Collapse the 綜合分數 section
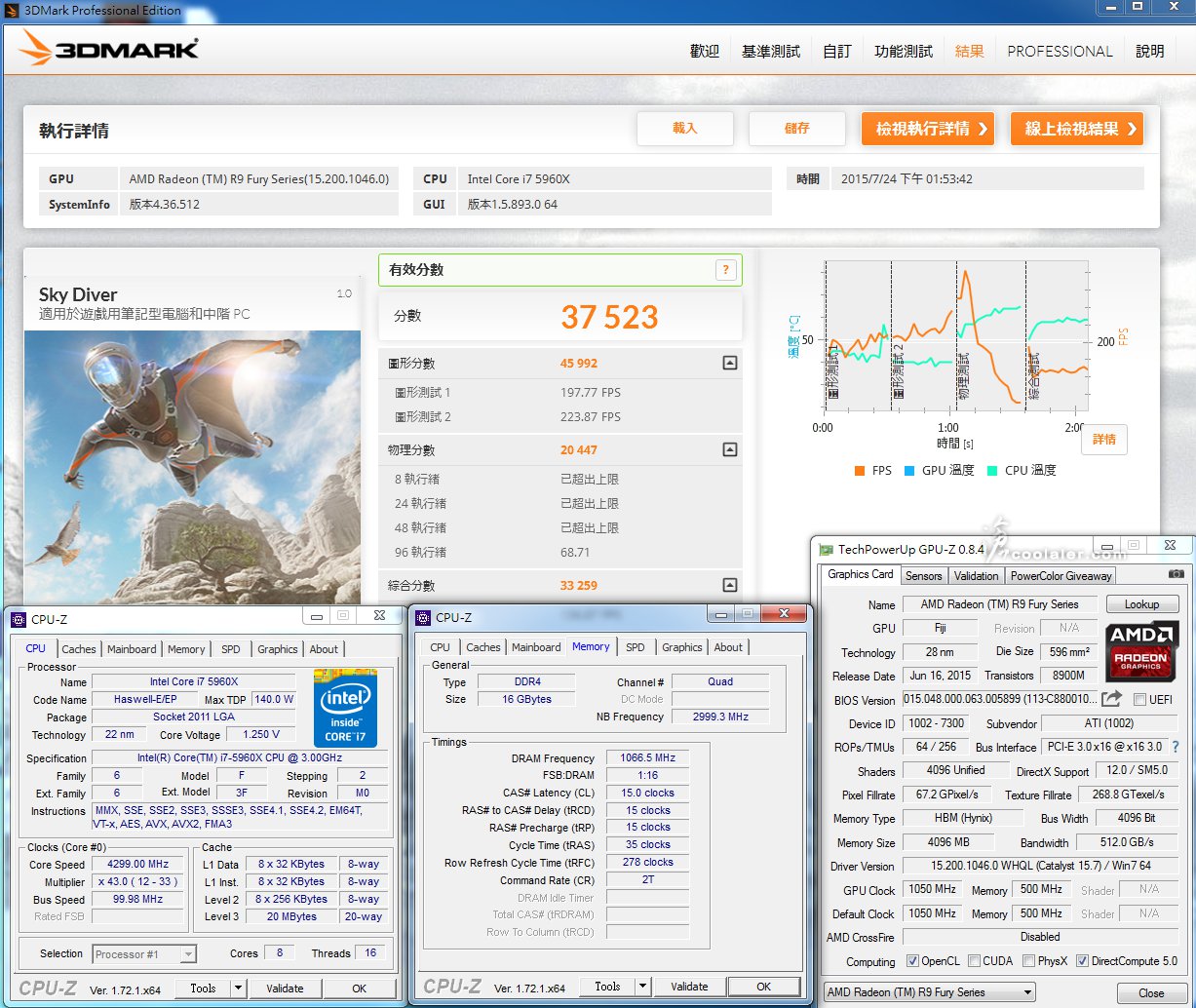Image resolution: width=1196 pixels, height=1008 pixels. pyautogui.click(x=729, y=585)
